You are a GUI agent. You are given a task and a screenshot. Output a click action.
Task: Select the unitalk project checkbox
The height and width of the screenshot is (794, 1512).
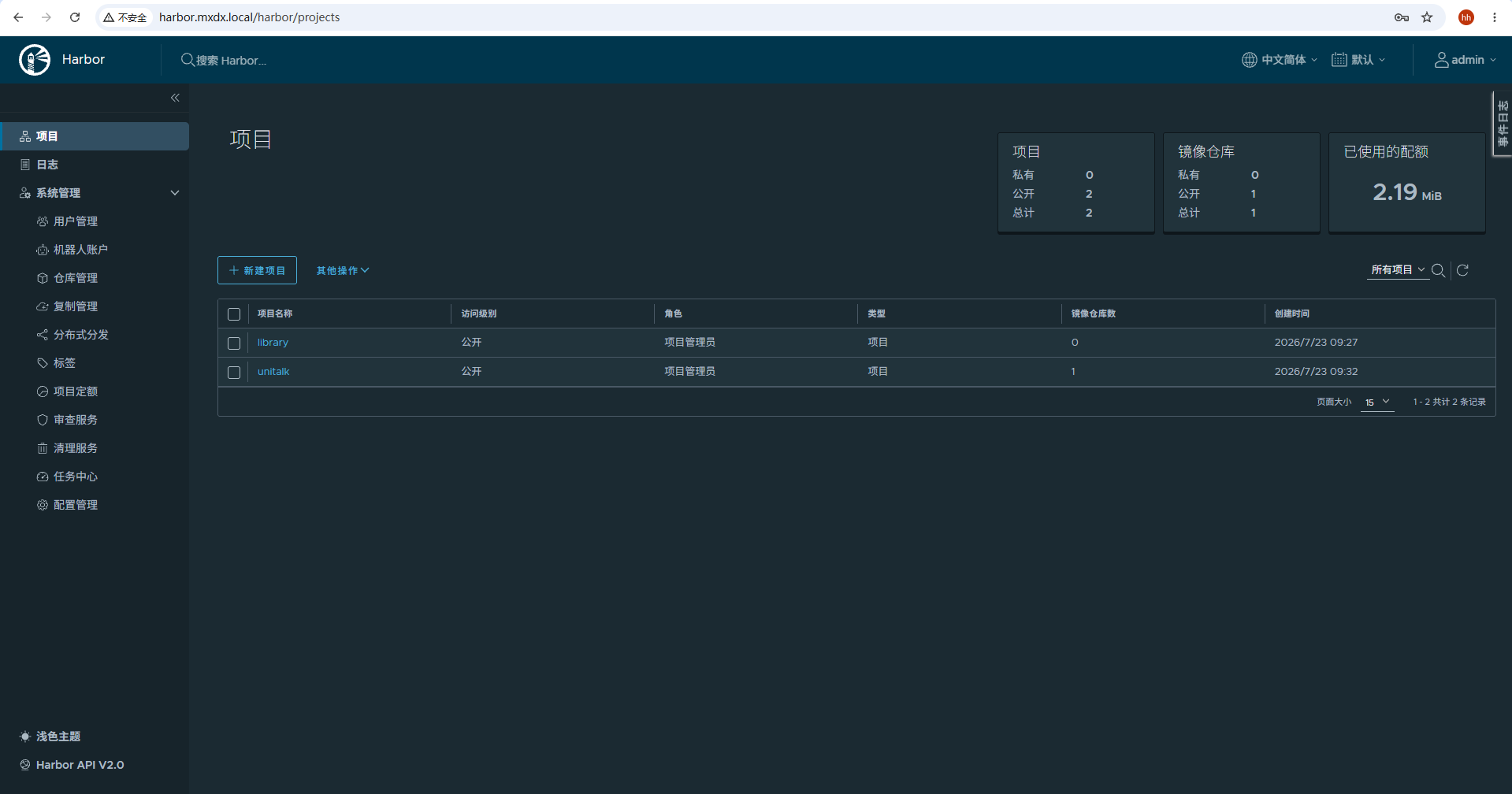[234, 373]
